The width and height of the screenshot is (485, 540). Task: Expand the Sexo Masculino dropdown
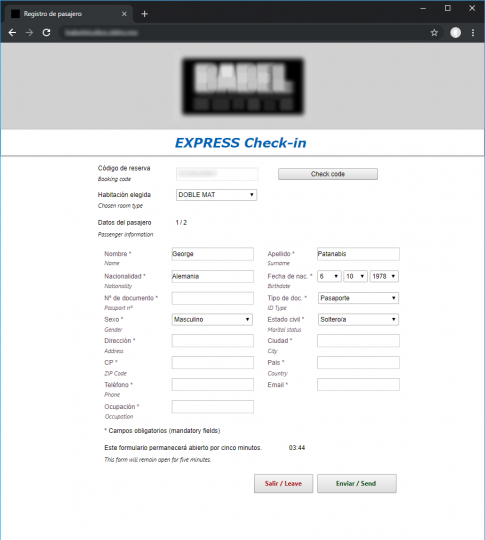(x=212, y=320)
